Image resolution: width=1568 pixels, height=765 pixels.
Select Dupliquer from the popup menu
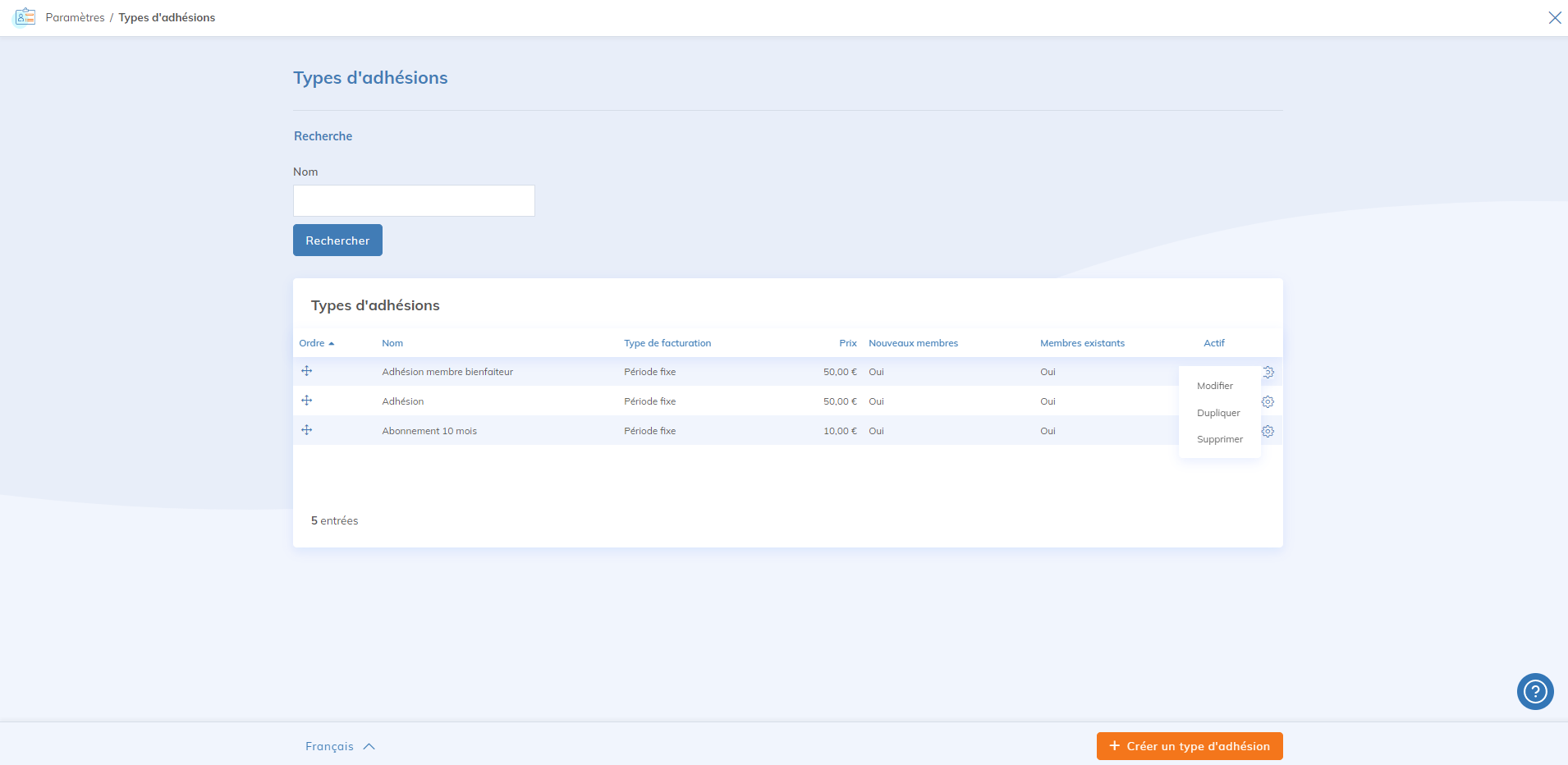point(1217,413)
